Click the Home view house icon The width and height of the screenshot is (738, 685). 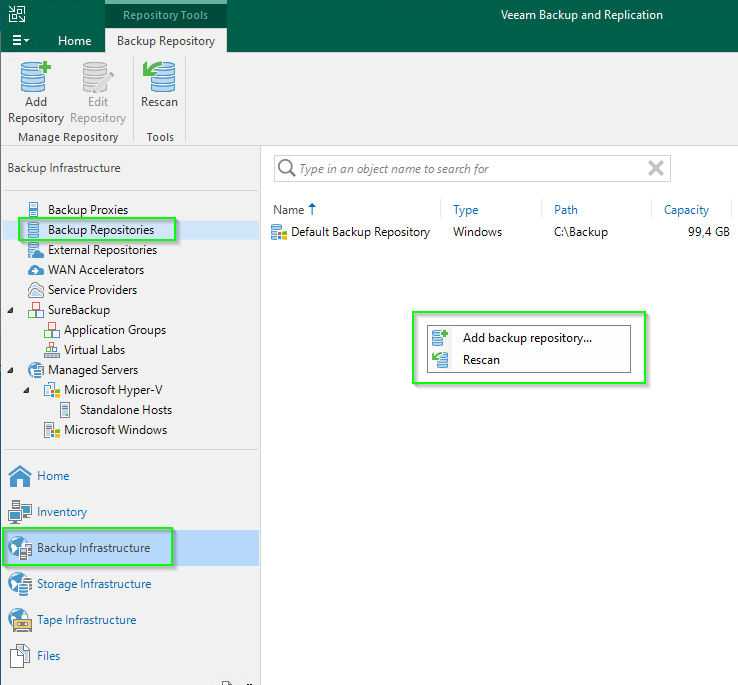tap(20, 476)
